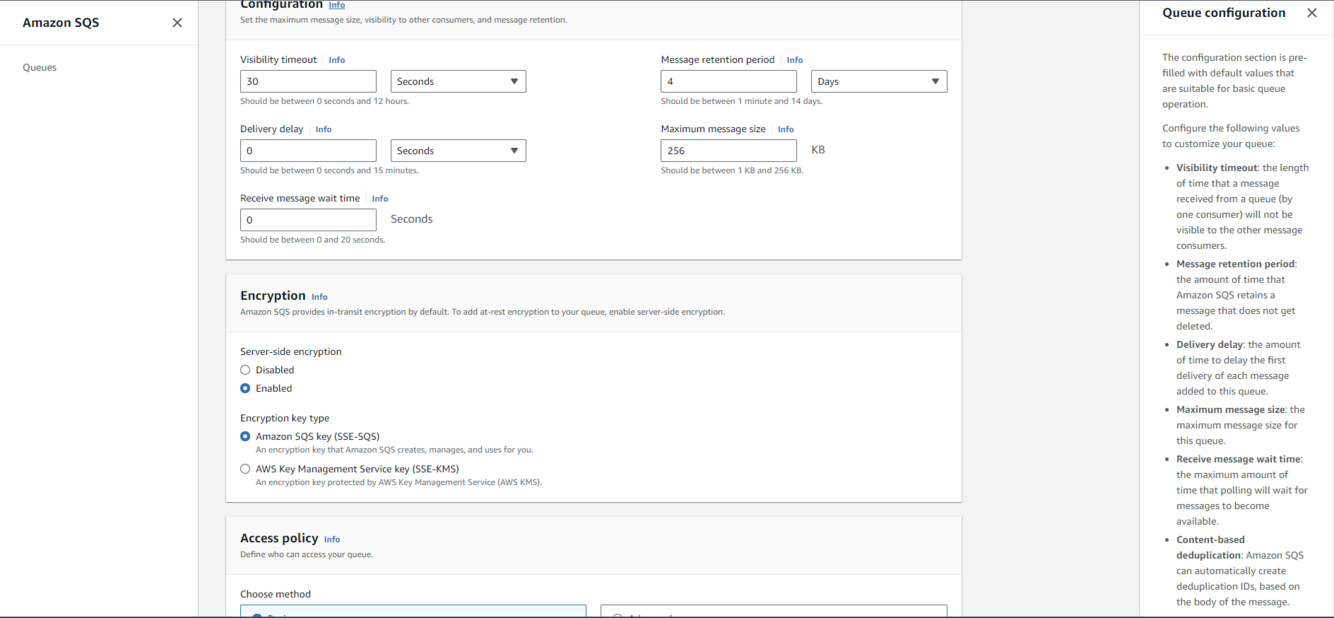Click the Message retention period value field
This screenshot has width=1334, height=618.
(729, 81)
